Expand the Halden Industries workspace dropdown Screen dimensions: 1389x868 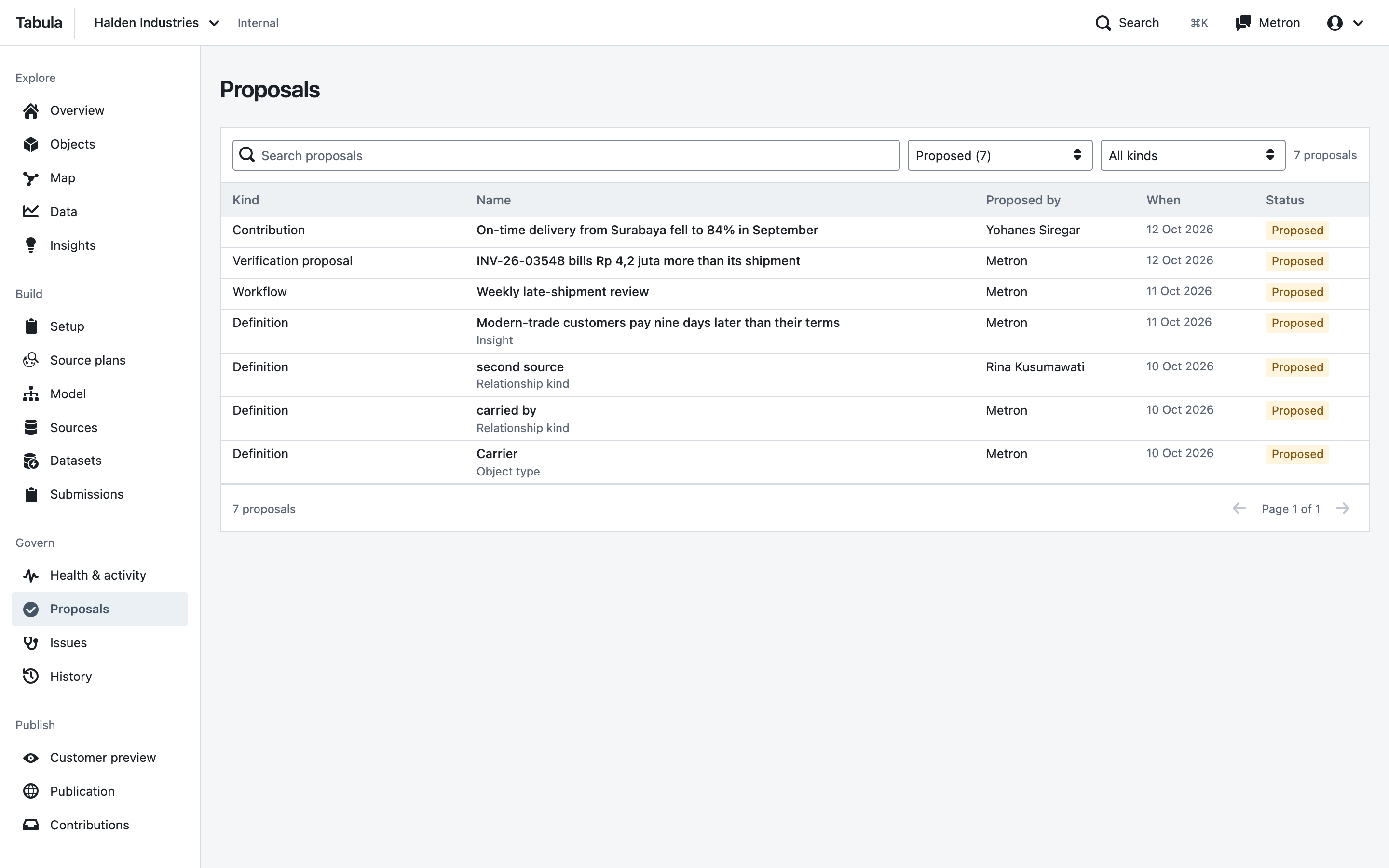pyautogui.click(x=157, y=23)
